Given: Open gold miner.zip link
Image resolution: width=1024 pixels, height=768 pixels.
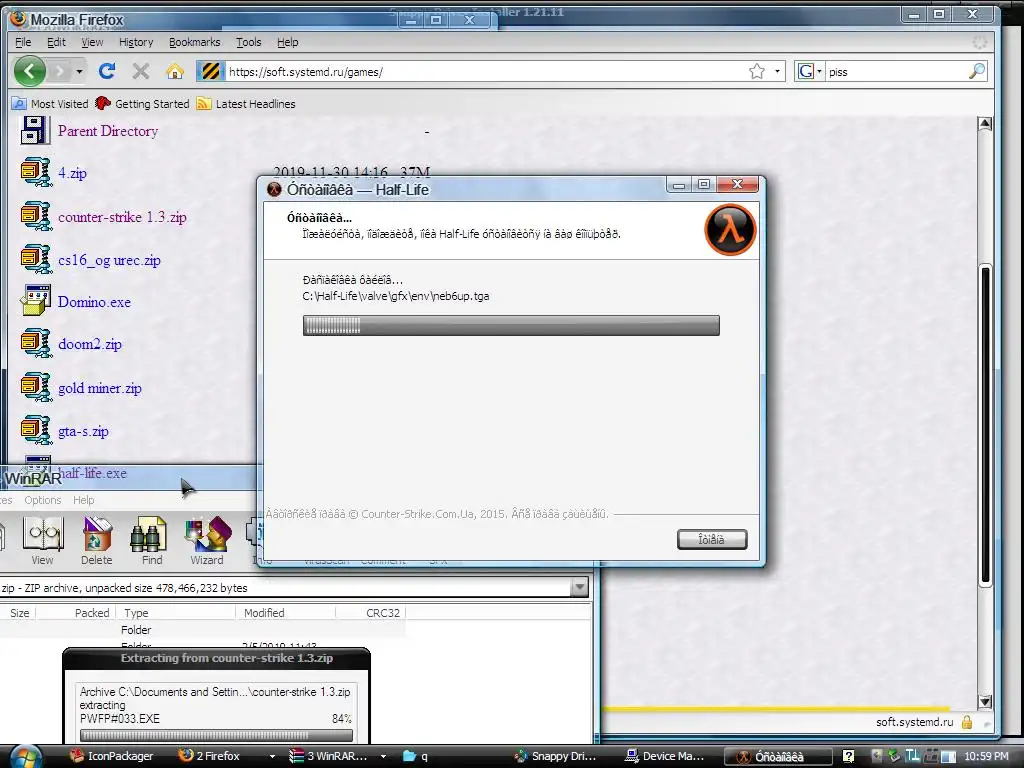Looking at the screenshot, I should pyautogui.click(x=100, y=388).
